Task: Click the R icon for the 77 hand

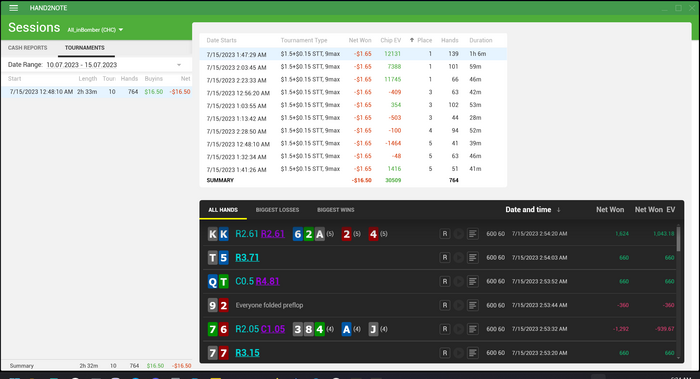Action: (445, 353)
